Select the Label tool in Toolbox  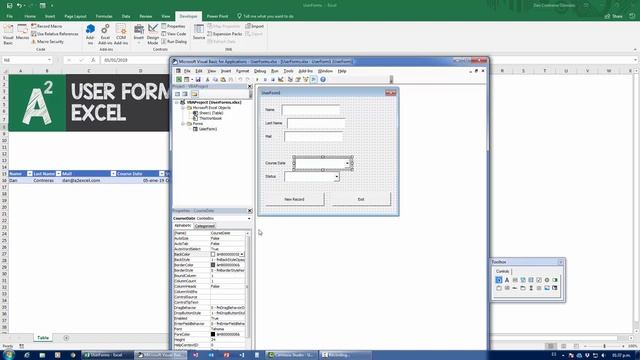[507, 280]
